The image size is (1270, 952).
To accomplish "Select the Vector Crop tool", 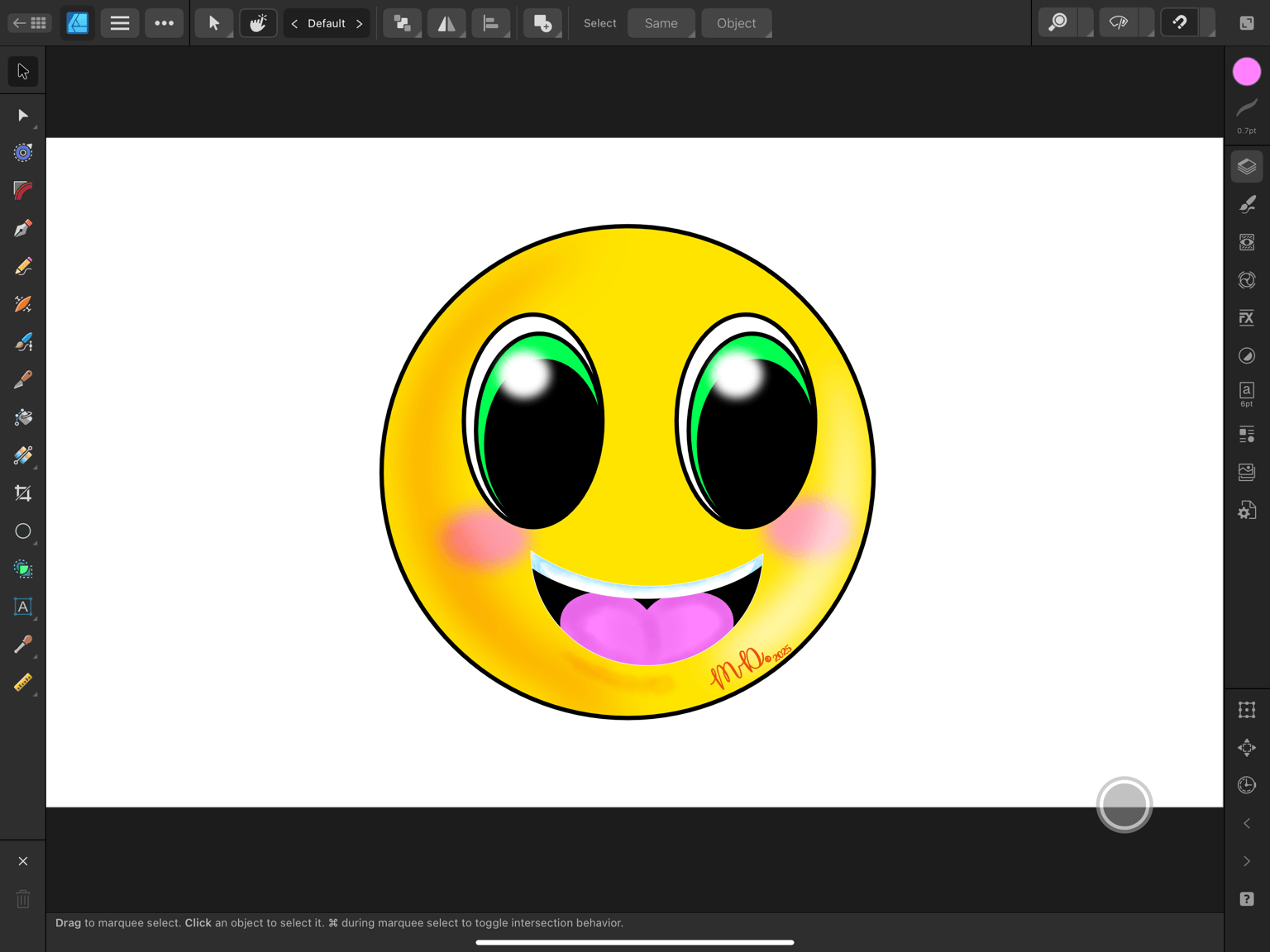I will [x=23, y=493].
